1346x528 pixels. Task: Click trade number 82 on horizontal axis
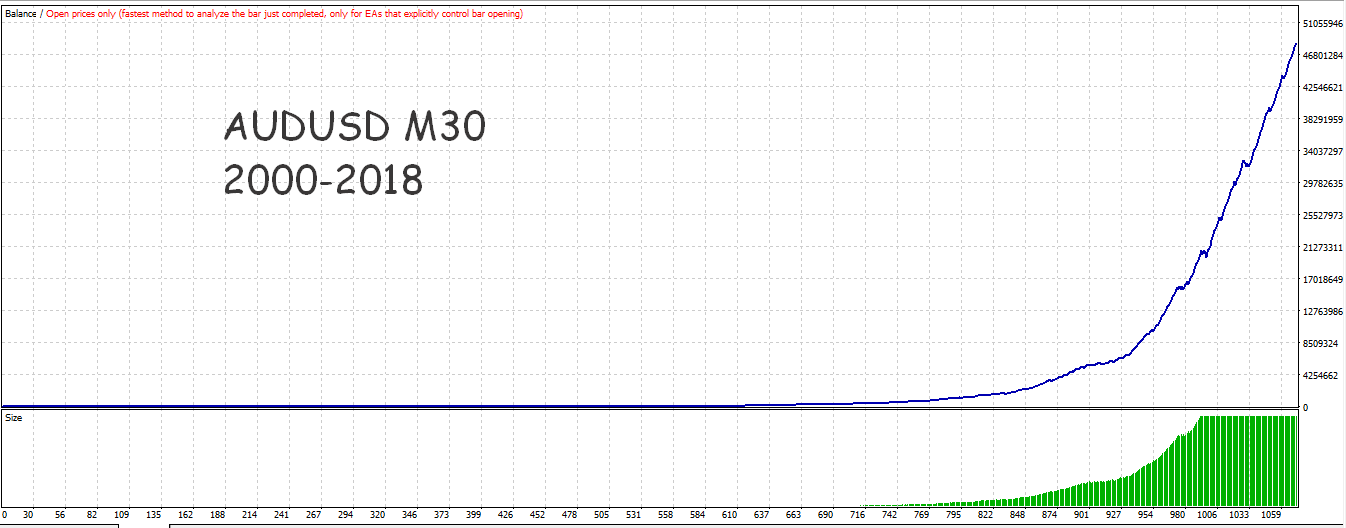coord(92,515)
